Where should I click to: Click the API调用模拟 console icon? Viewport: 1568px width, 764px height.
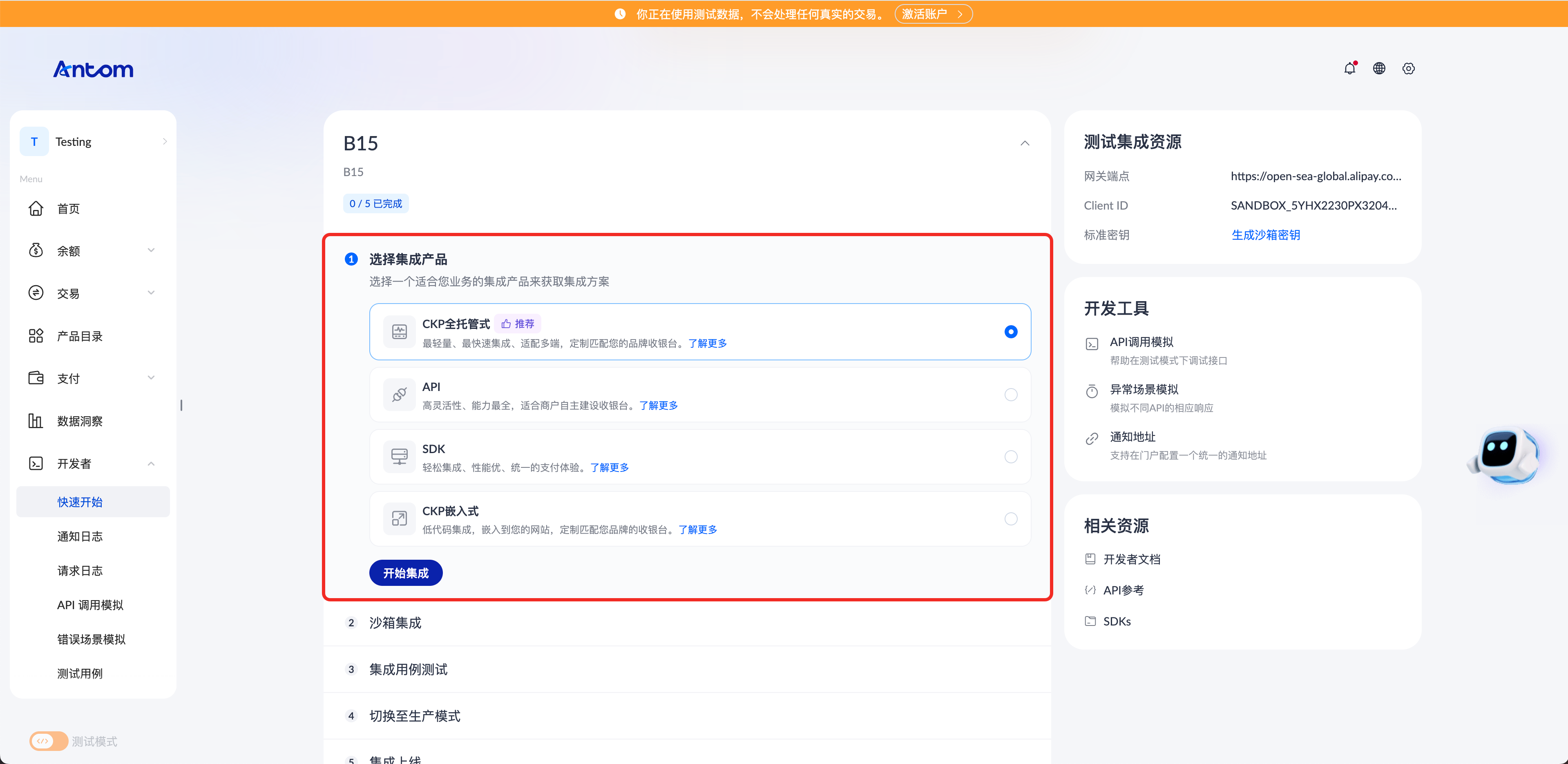coord(1092,344)
